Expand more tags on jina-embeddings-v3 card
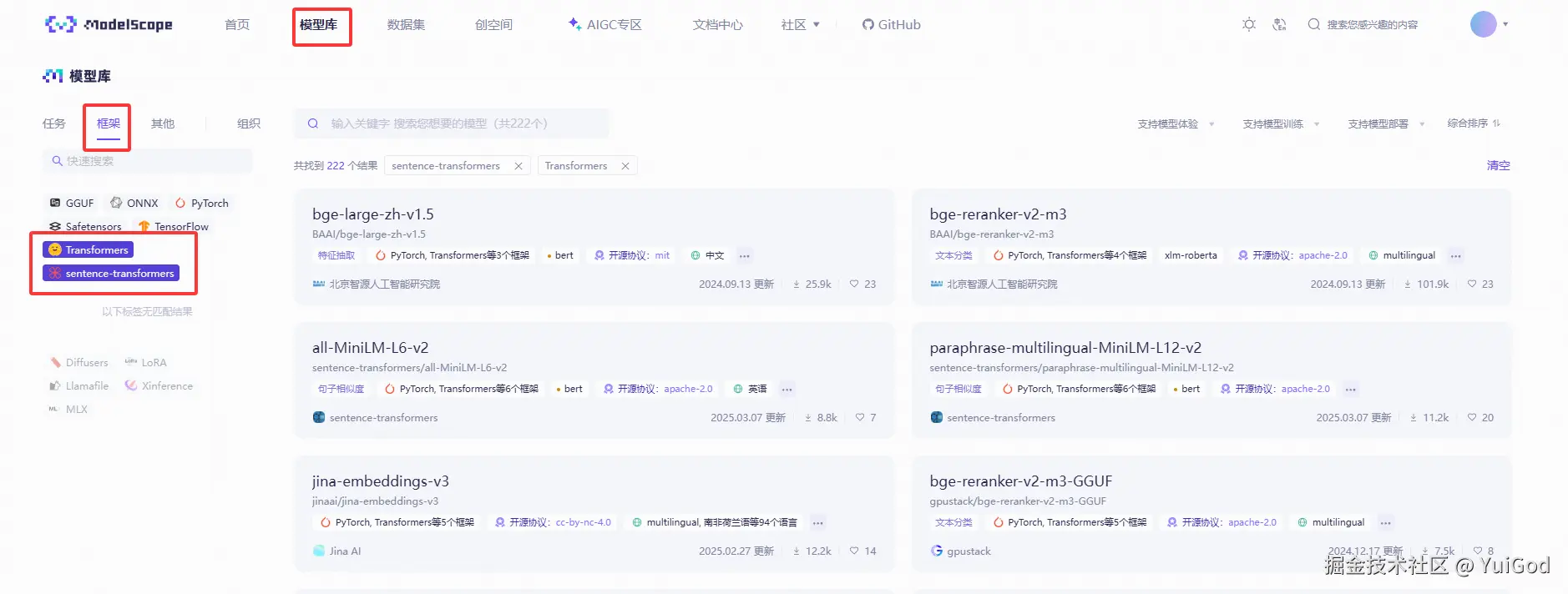The height and width of the screenshot is (594, 1568). point(818,523)
